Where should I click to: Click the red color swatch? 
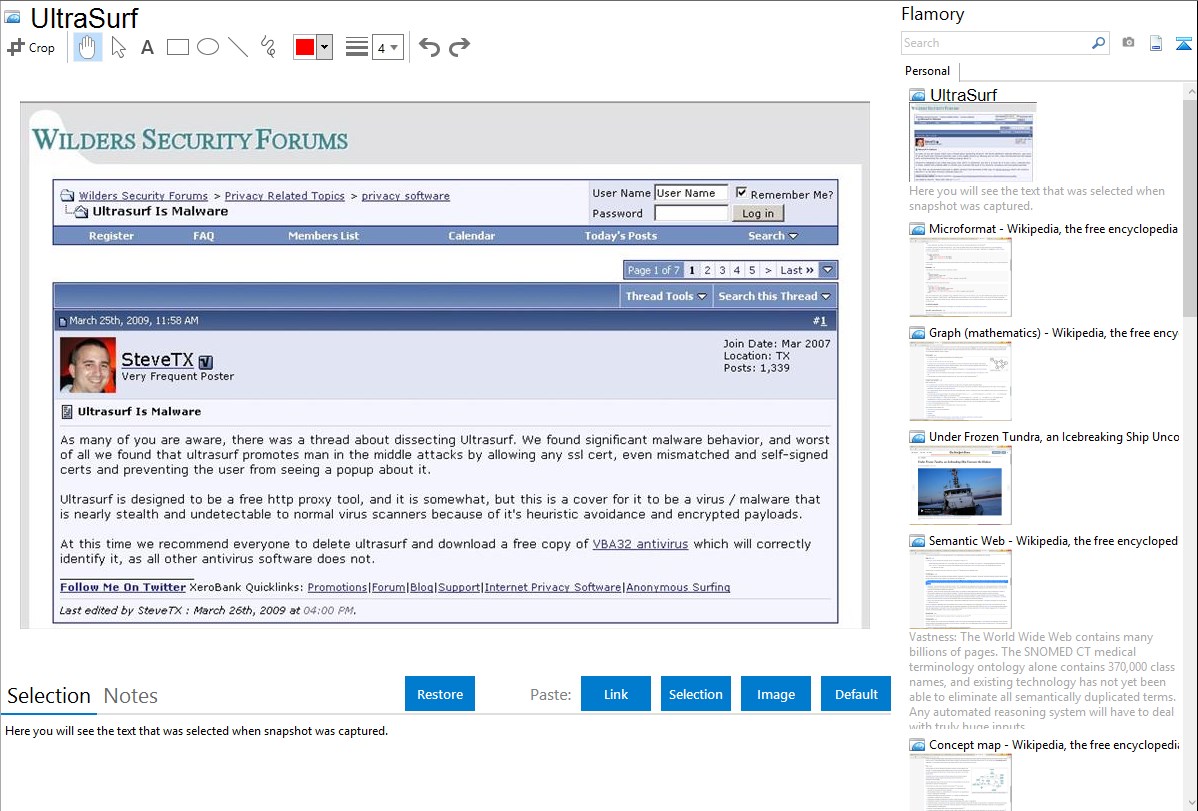[x=305, y=47]
